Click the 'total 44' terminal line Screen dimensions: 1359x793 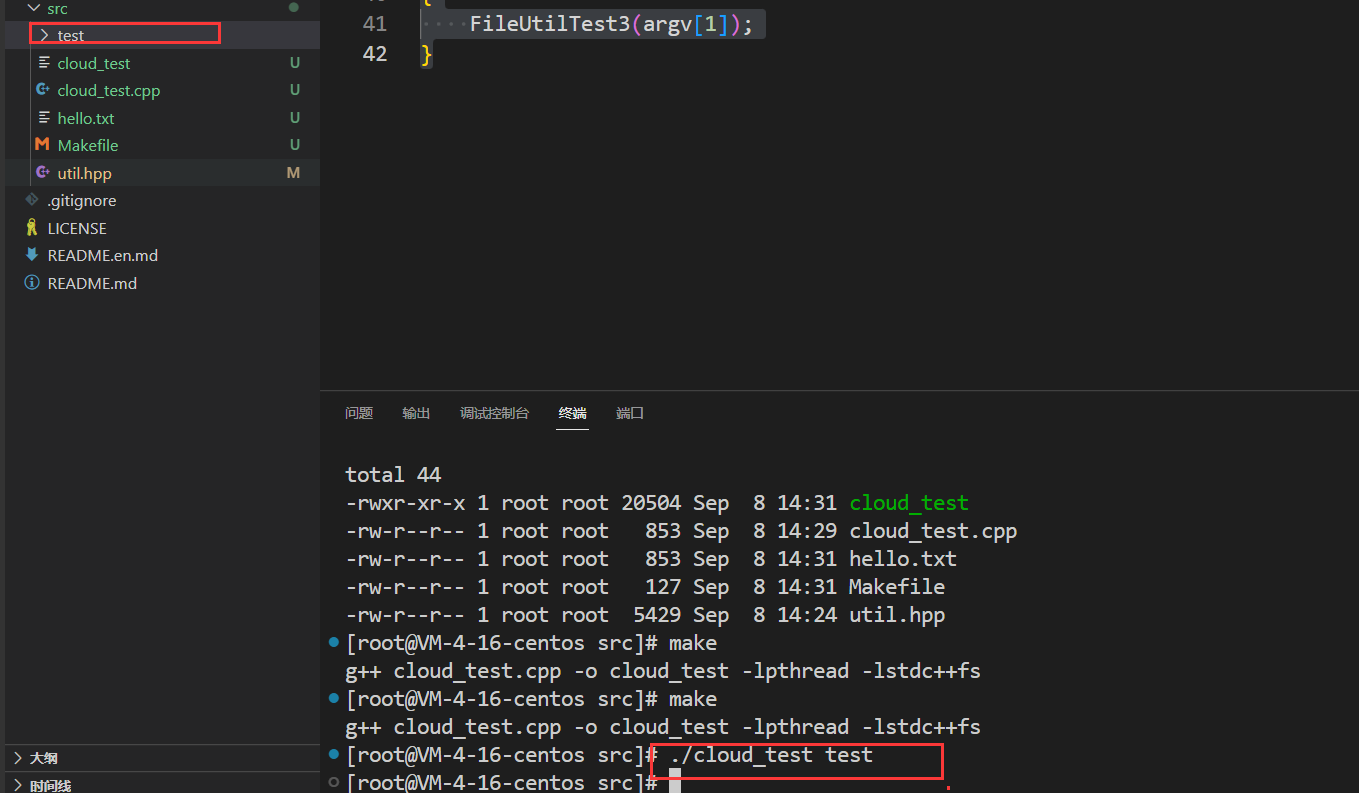pyautogui.click(x=393, y=475)
